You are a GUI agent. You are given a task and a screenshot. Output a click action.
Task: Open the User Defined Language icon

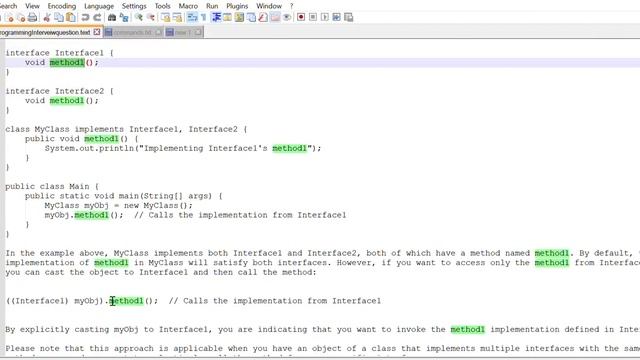(x=227, y=17)
